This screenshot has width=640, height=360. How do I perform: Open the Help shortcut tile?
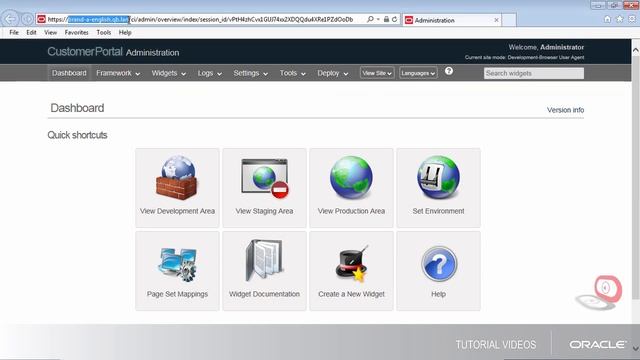coord(438,271)
